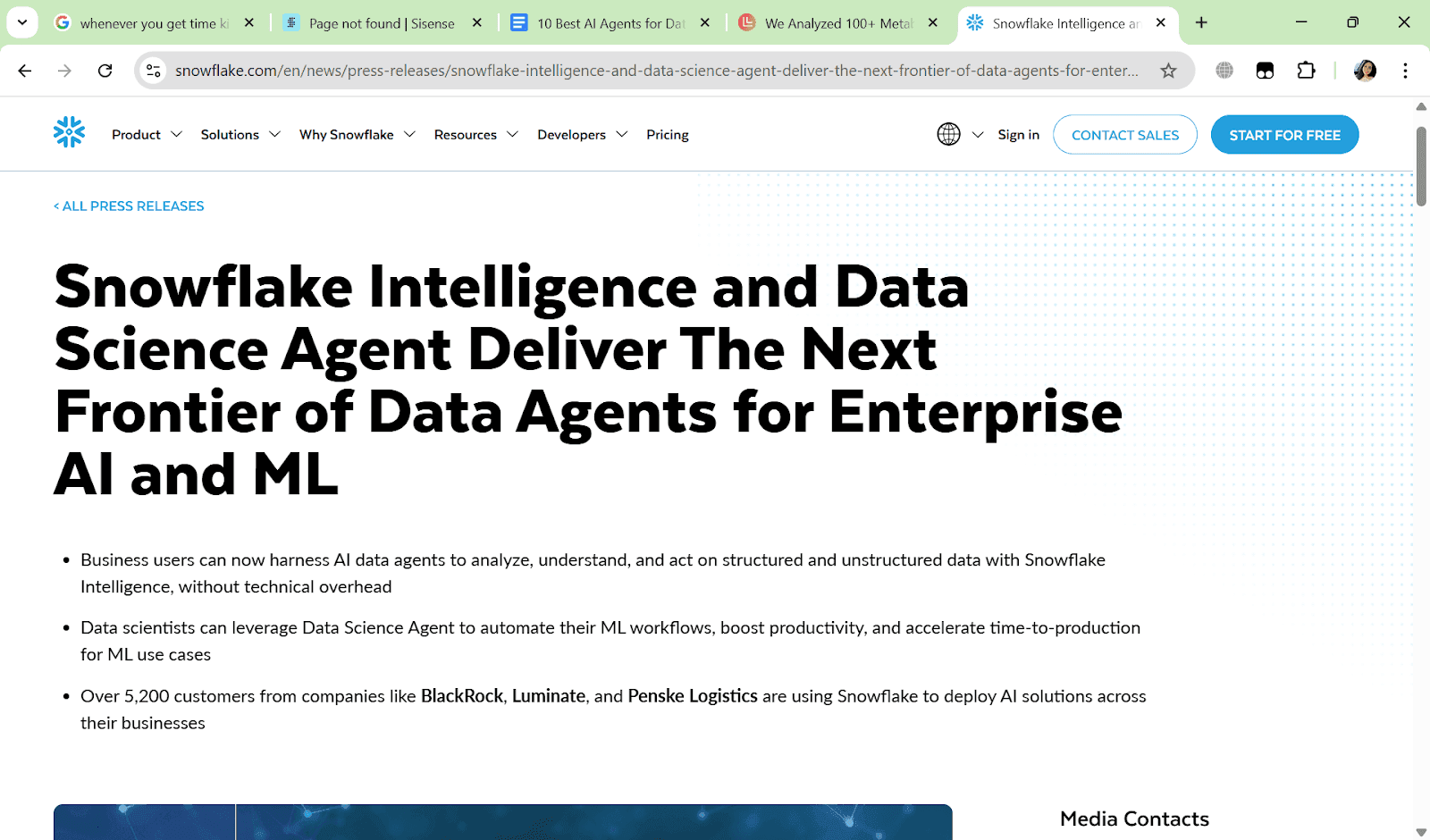Open a new tab with plus button
This screenshot has height=840, width=1430.
click(1201, 22)
